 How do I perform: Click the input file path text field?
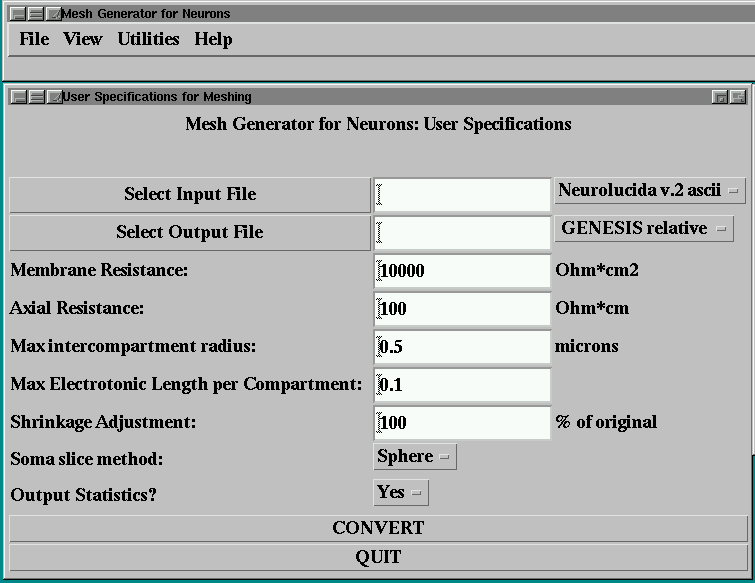click(462, 194)
